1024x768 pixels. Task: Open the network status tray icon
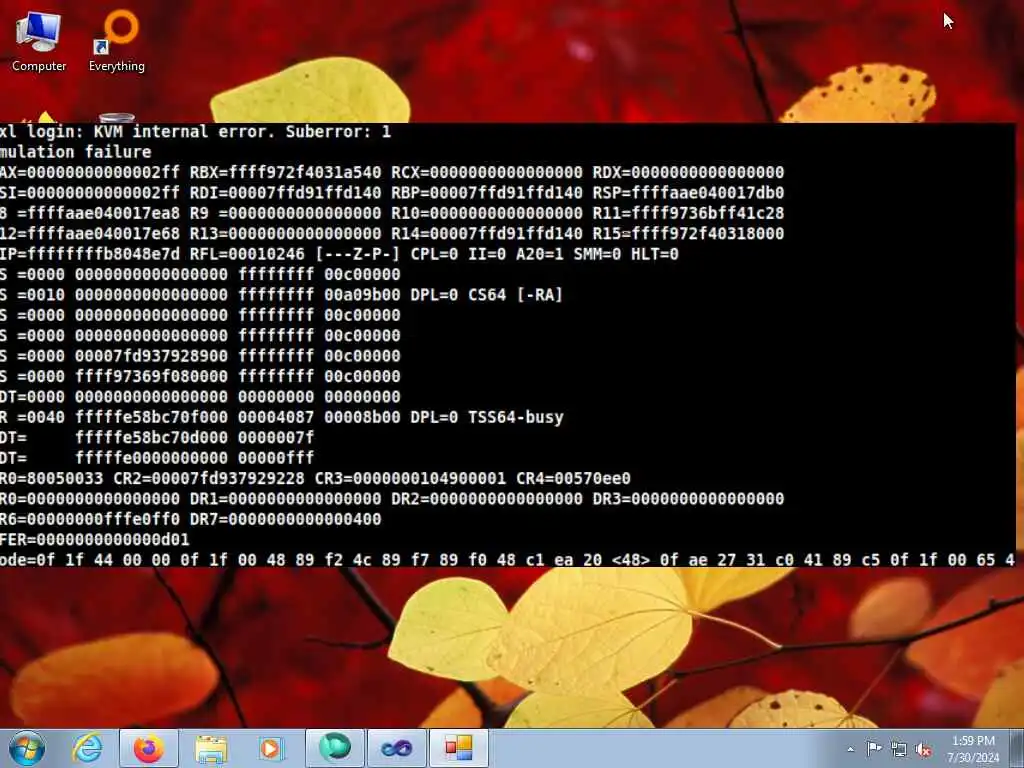[x=899, y=749]
